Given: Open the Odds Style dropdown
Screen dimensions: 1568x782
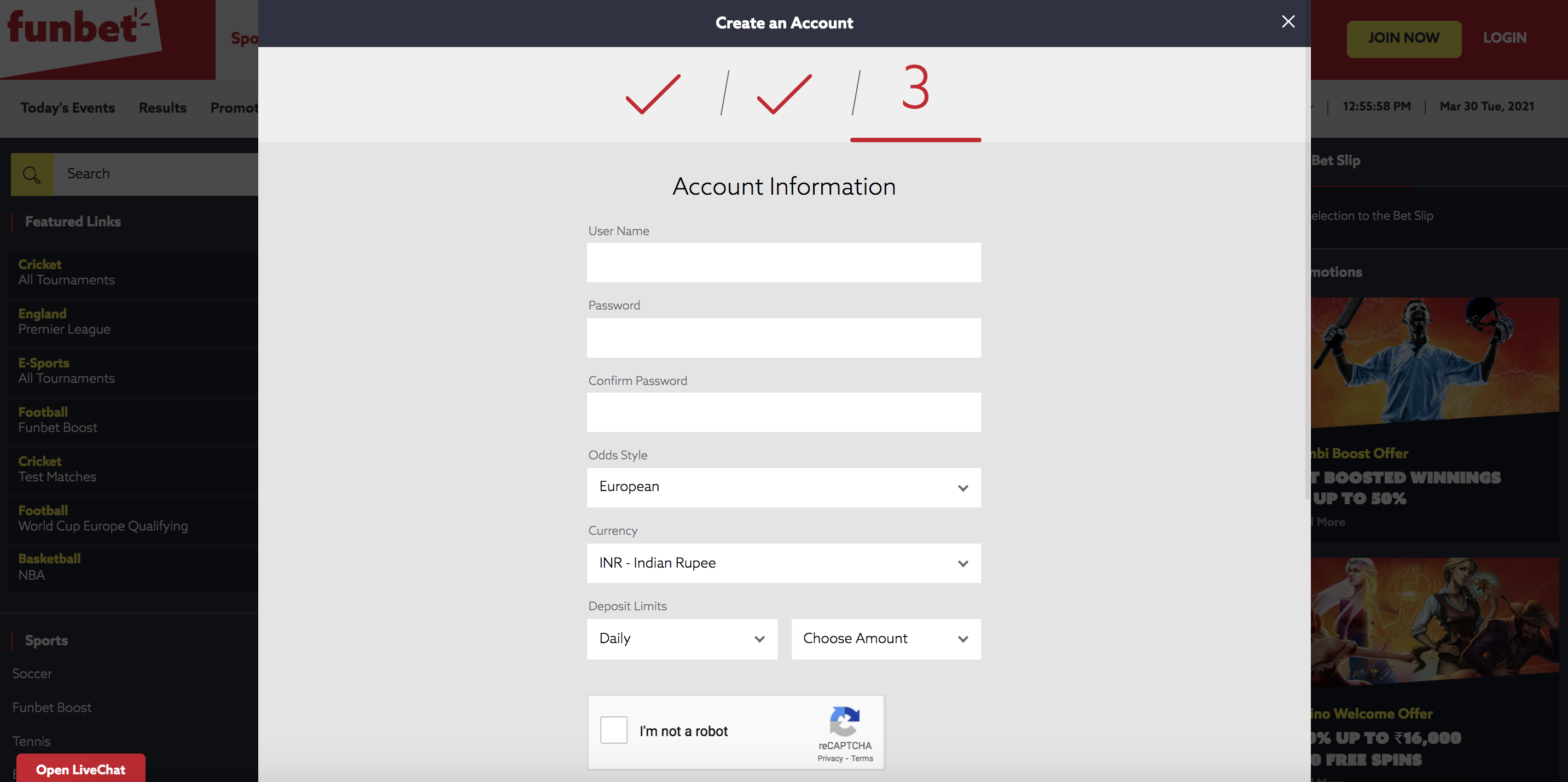Looking at the screenshot, I should pyautogui.click(x=783, y=487).
